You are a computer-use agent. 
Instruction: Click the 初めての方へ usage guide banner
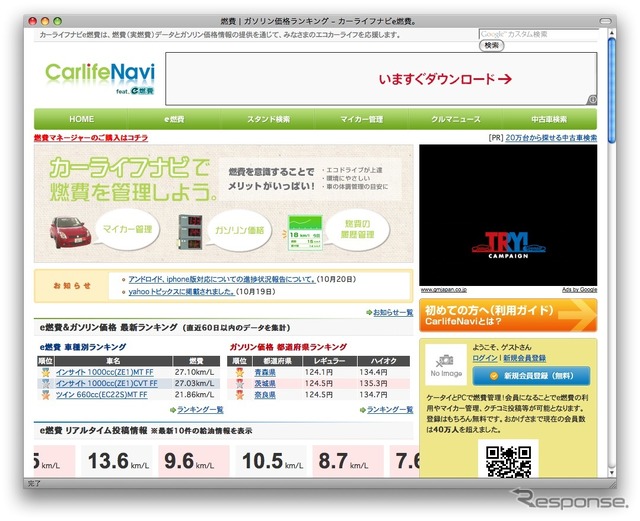508,315
